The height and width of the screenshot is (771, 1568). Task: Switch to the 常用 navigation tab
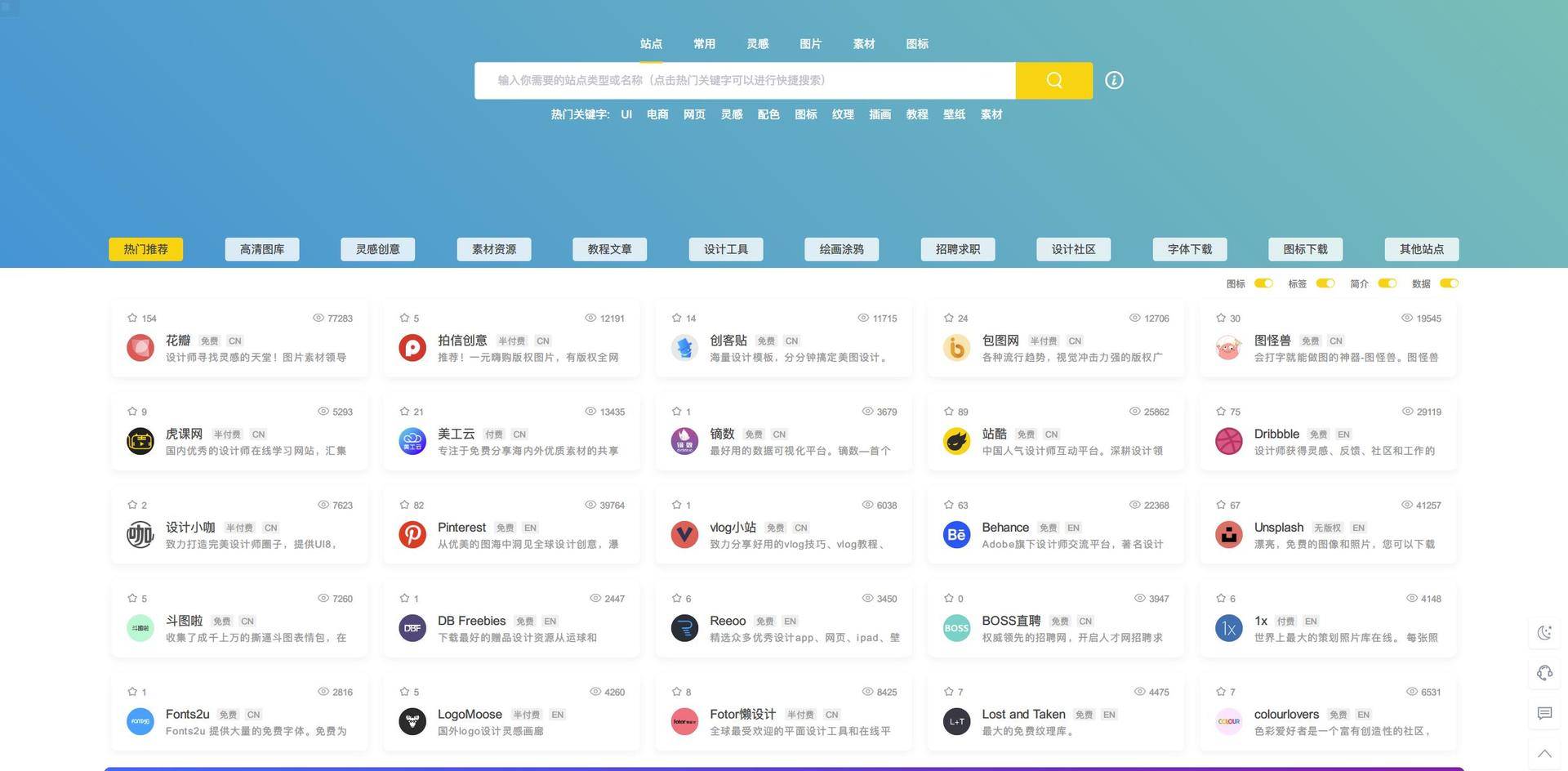703,43
